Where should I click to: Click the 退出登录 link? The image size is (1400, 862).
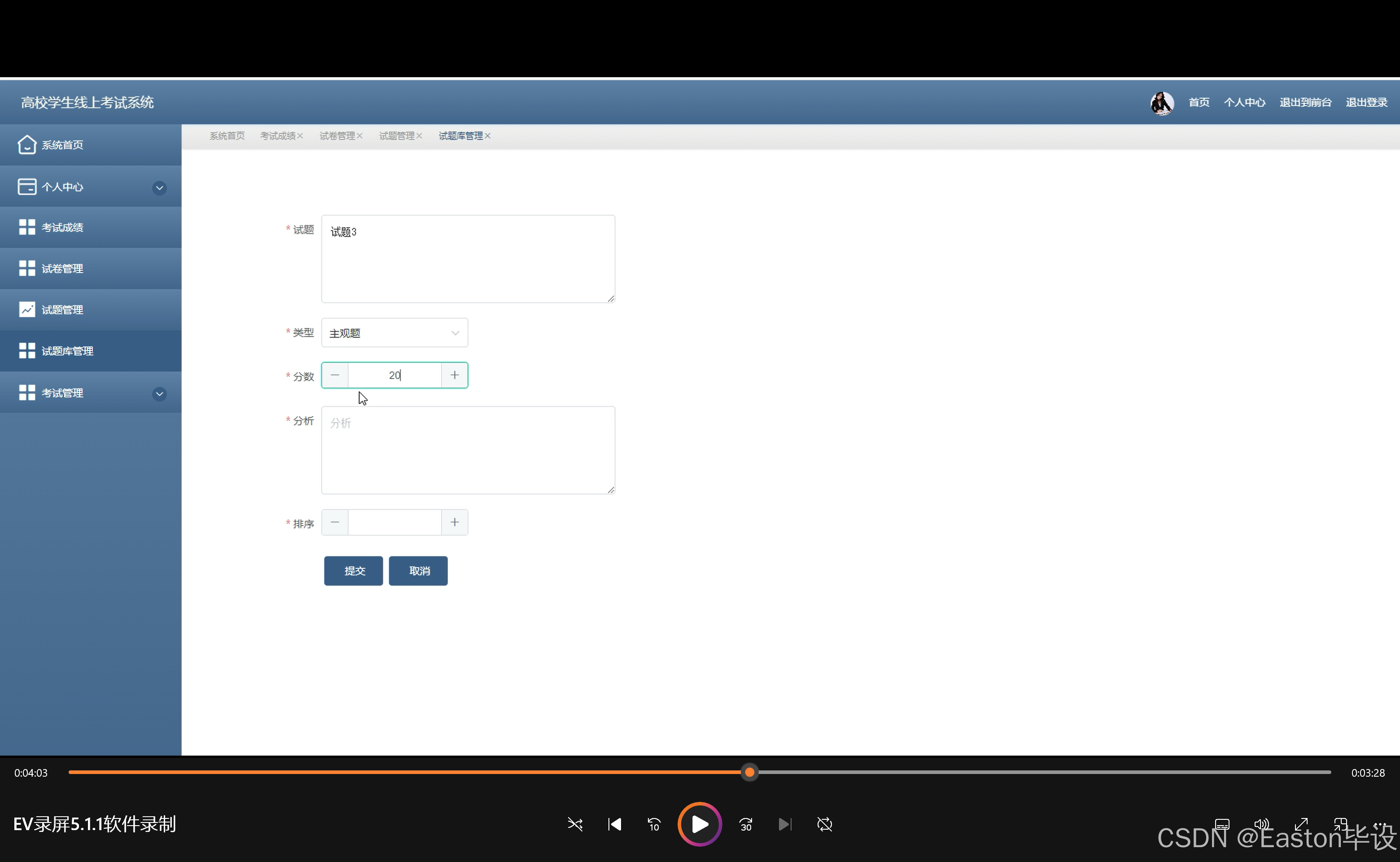[x=1366, y=103]
